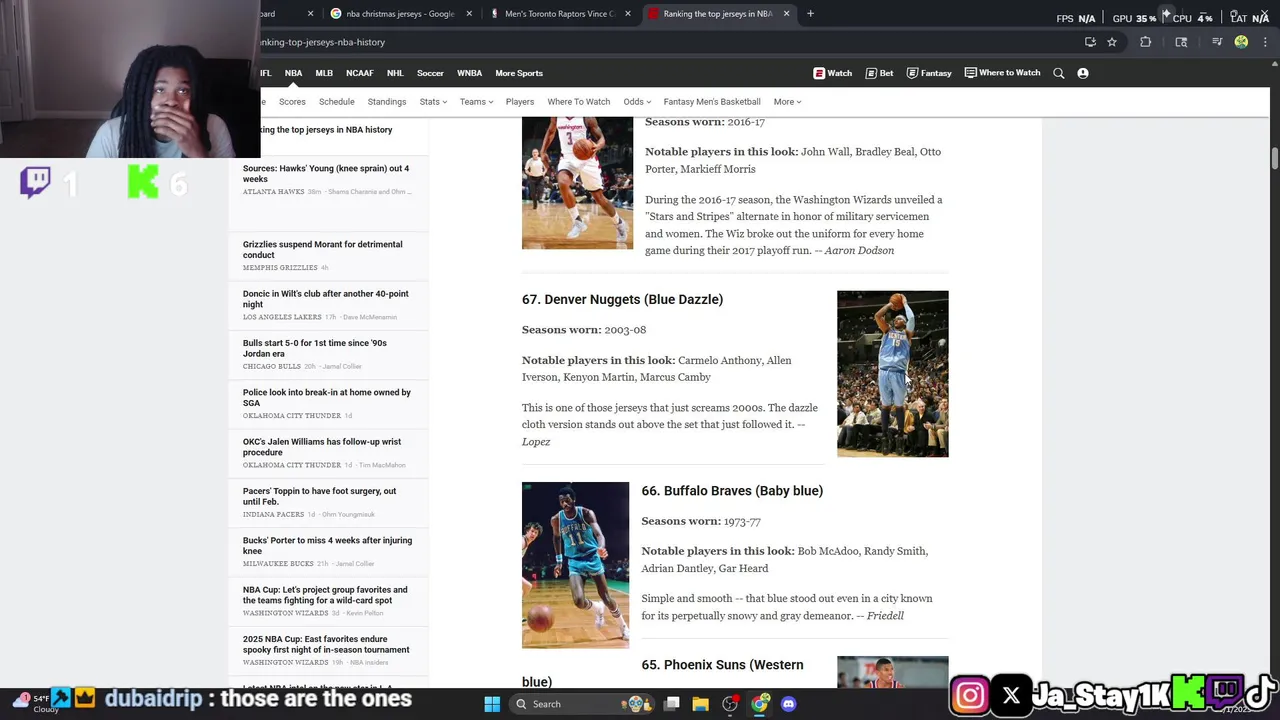Expand the More Sports menu
This screenshot has width=1280, height=720.
(519, 73)
